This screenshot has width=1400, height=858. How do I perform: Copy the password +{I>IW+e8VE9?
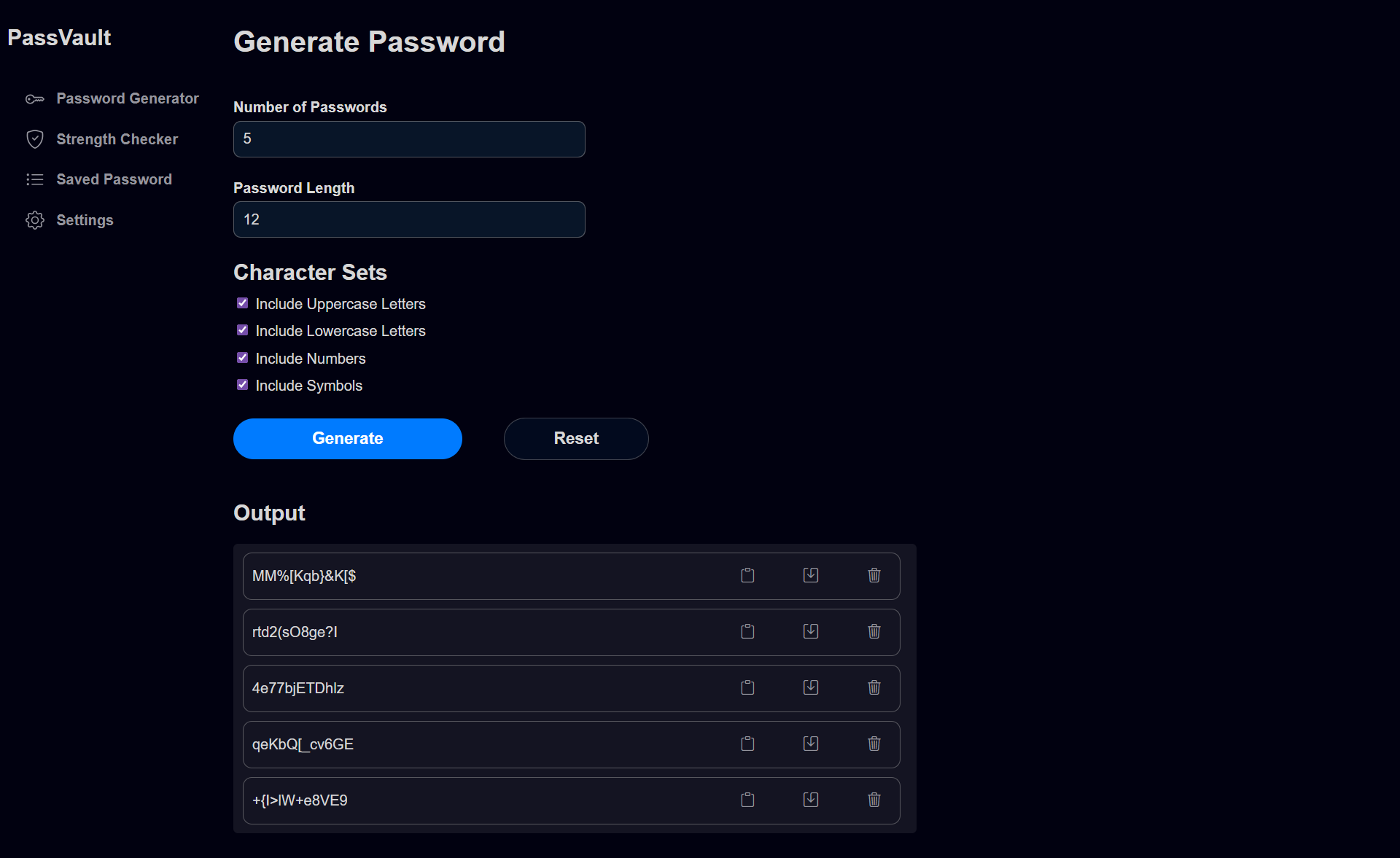[x=747, y=800]
